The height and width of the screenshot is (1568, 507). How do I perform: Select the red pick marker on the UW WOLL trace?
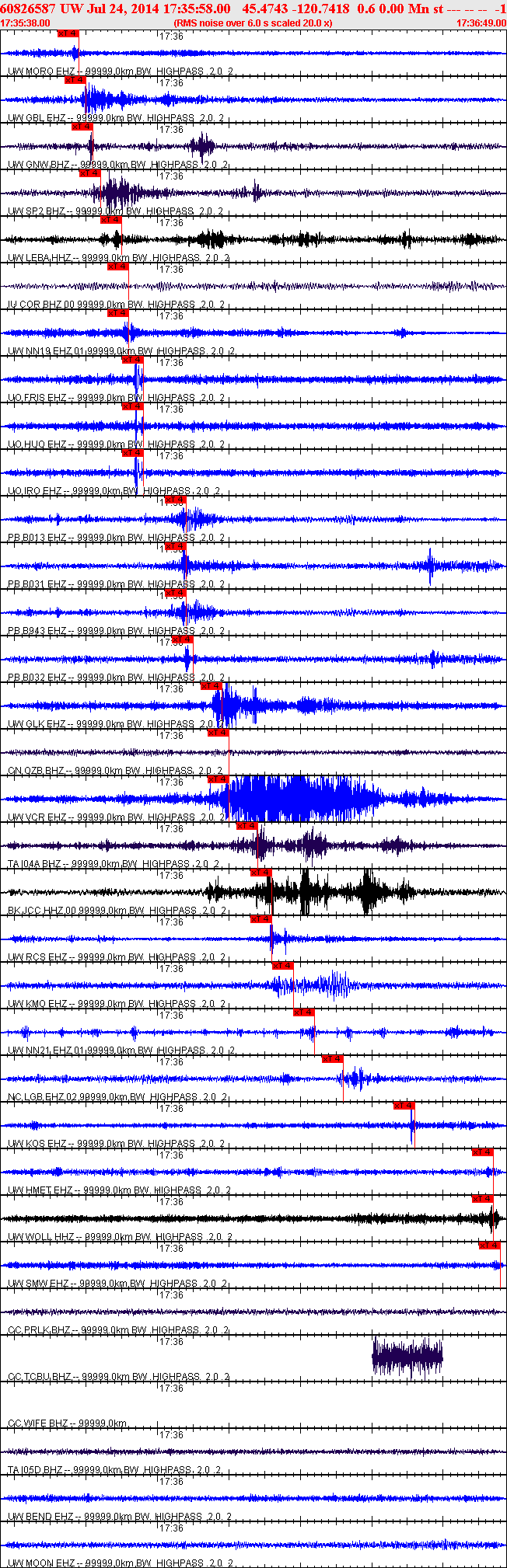(x=483, y=1199)
